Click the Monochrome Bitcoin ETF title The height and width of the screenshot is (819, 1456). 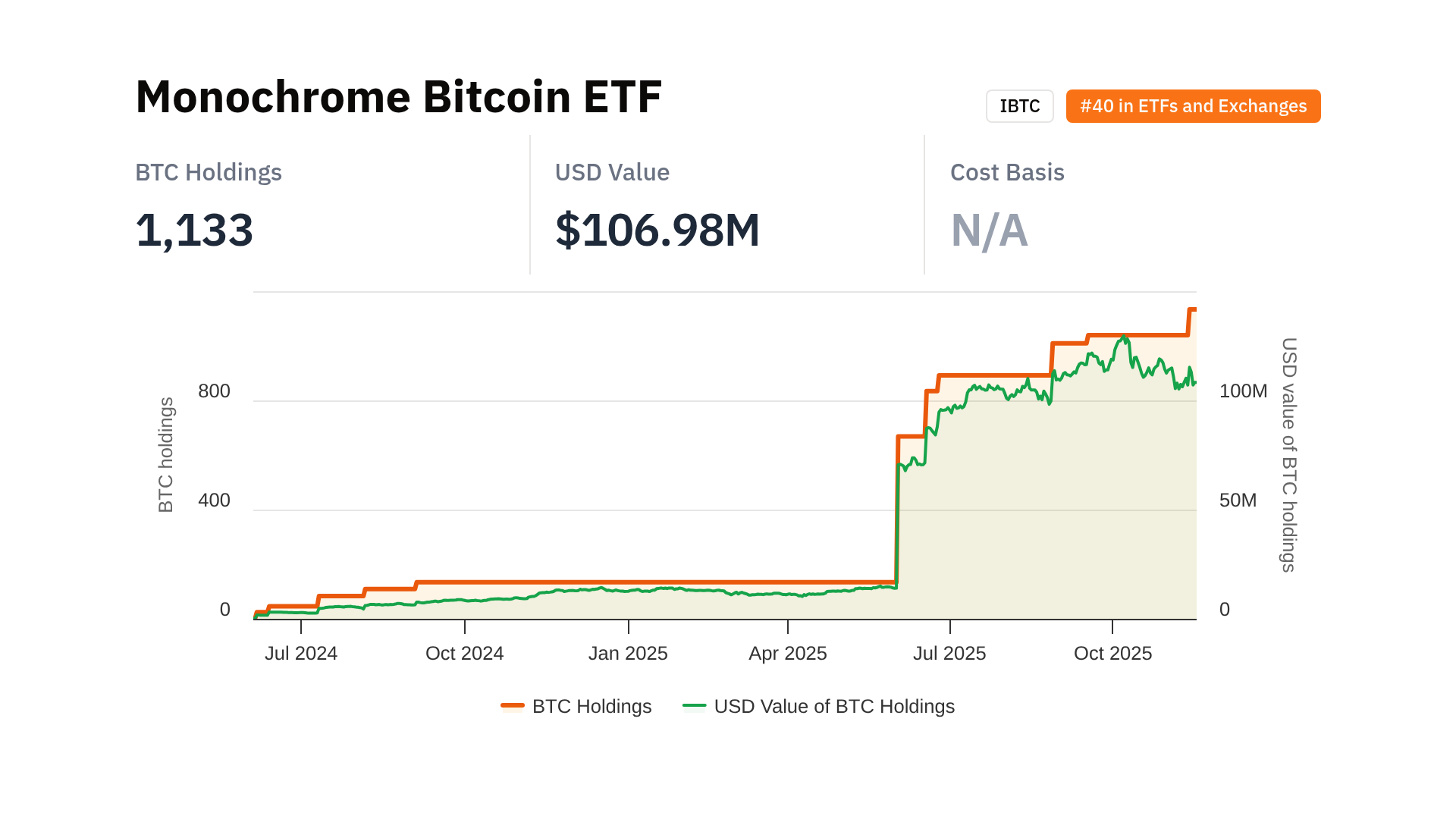pyautogui.click(x=399, y=97)
